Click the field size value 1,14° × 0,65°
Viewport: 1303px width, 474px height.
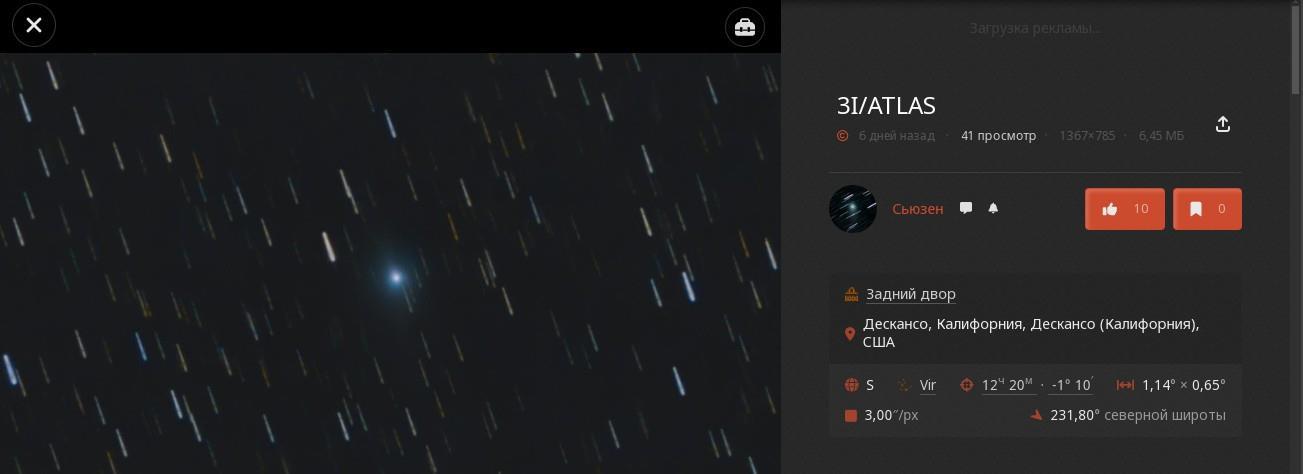point(1184,385)
